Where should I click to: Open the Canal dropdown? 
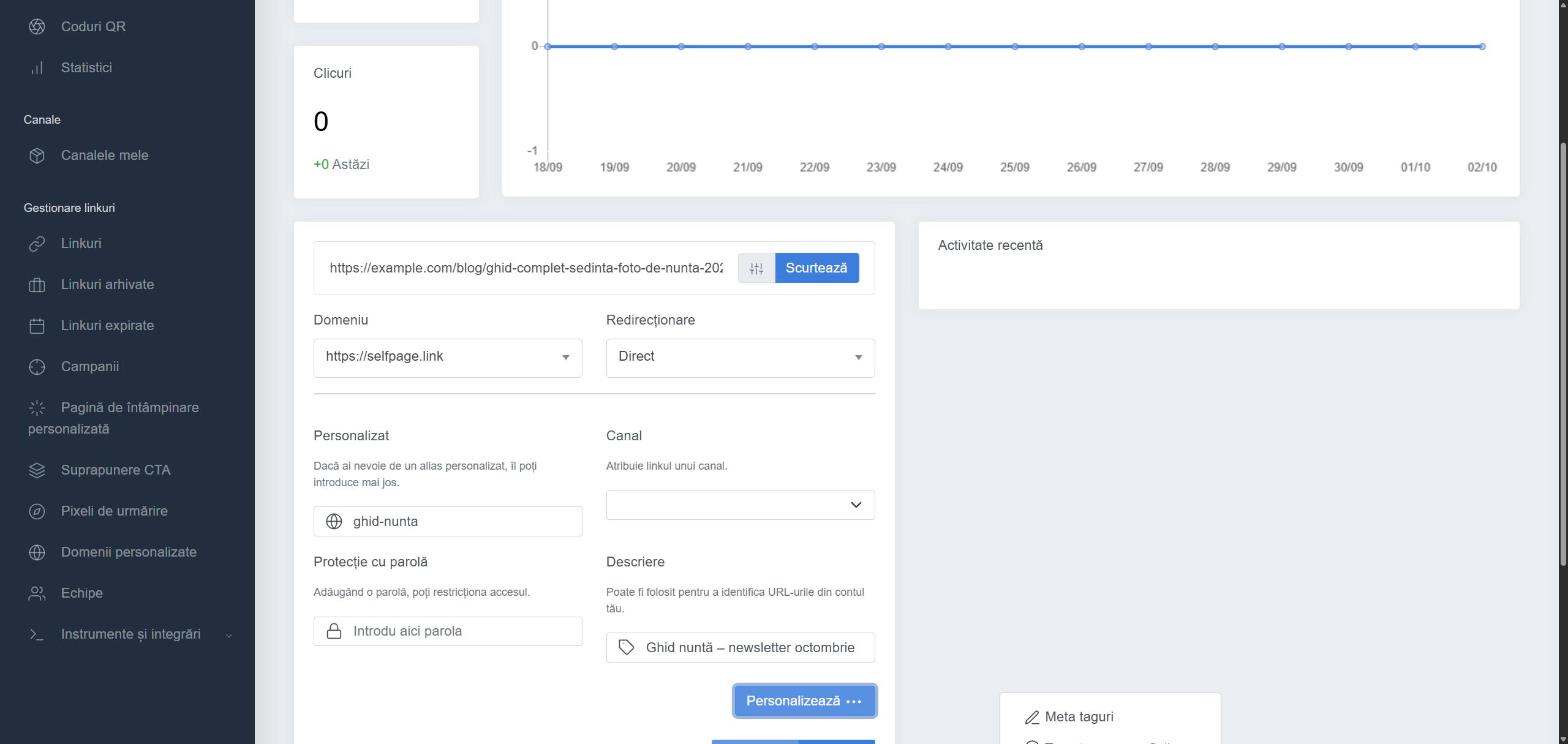pyautogui.click(x=740, y=505)
